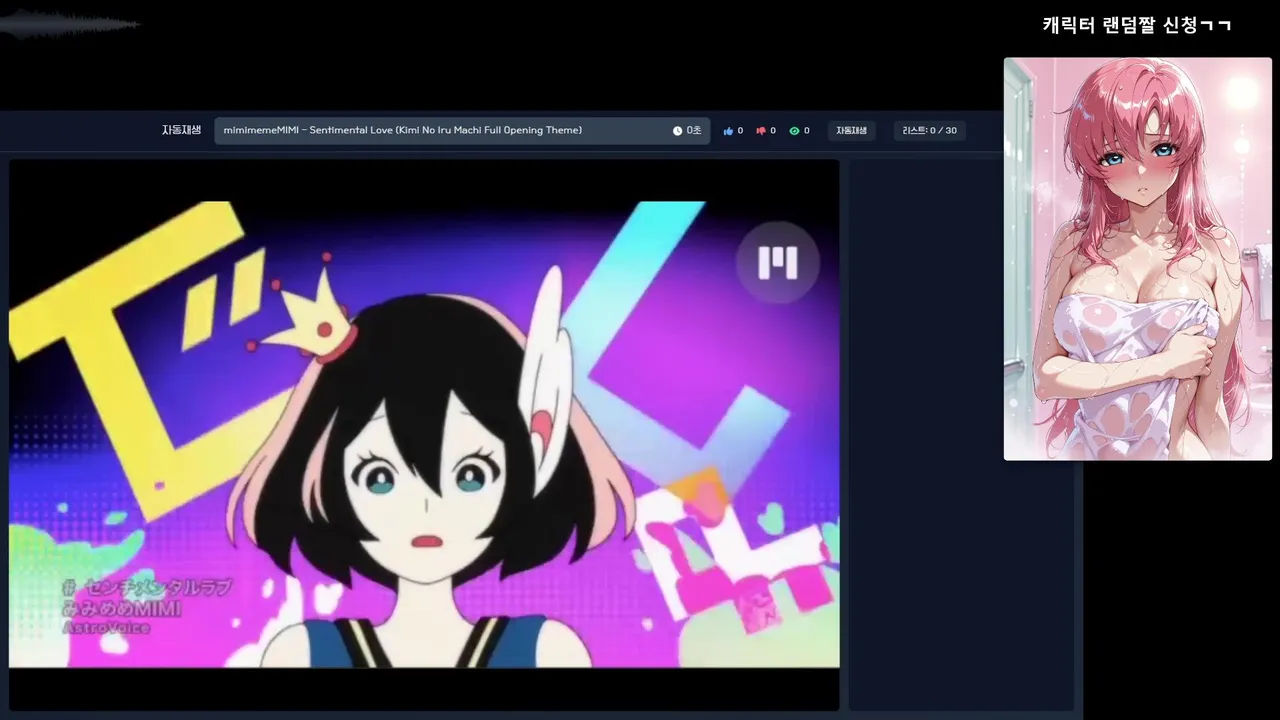The width and height of the screenshot is (1280, 720).
Task: Click the audio waveform at the top
Action: click(x=70, y=24)
